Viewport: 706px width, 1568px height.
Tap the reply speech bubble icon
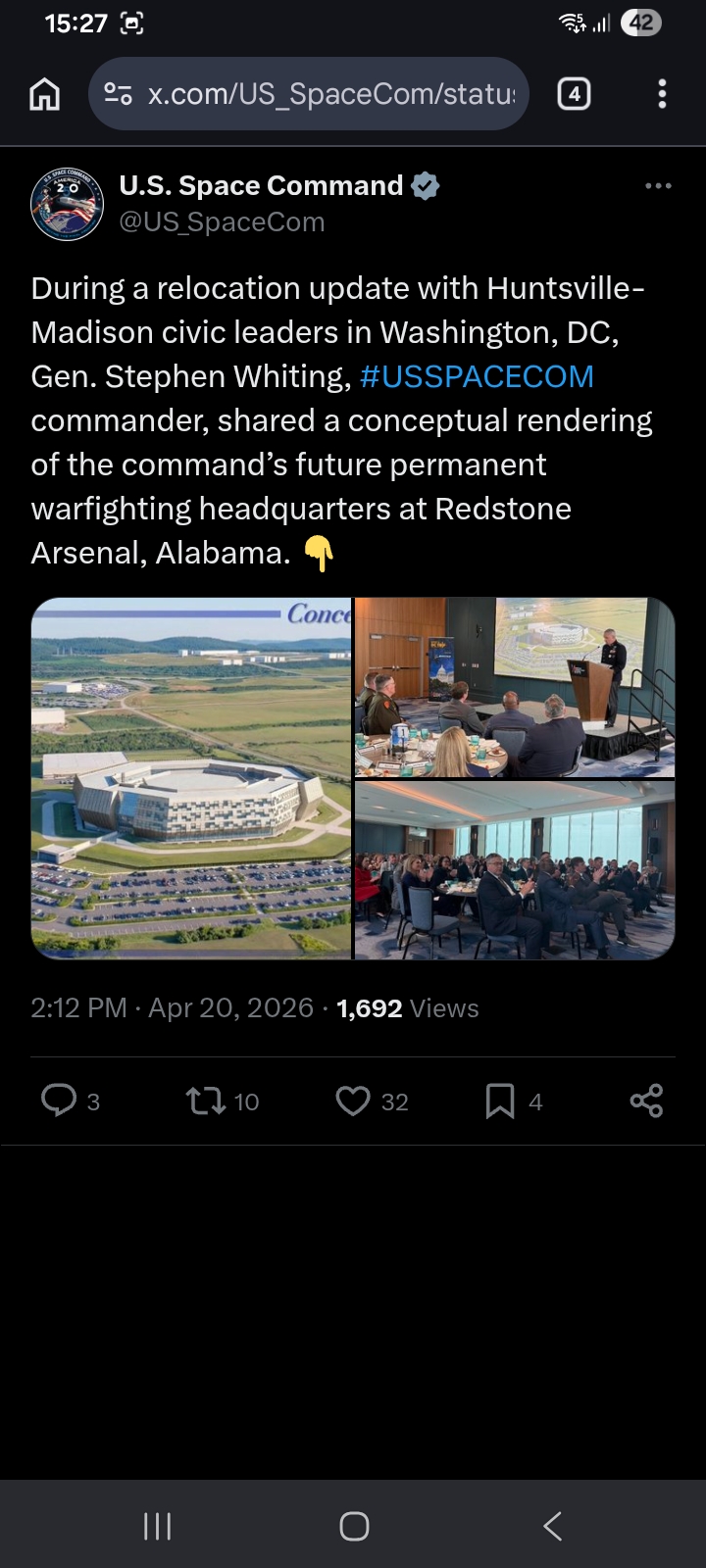click(x=59, y=1101)
